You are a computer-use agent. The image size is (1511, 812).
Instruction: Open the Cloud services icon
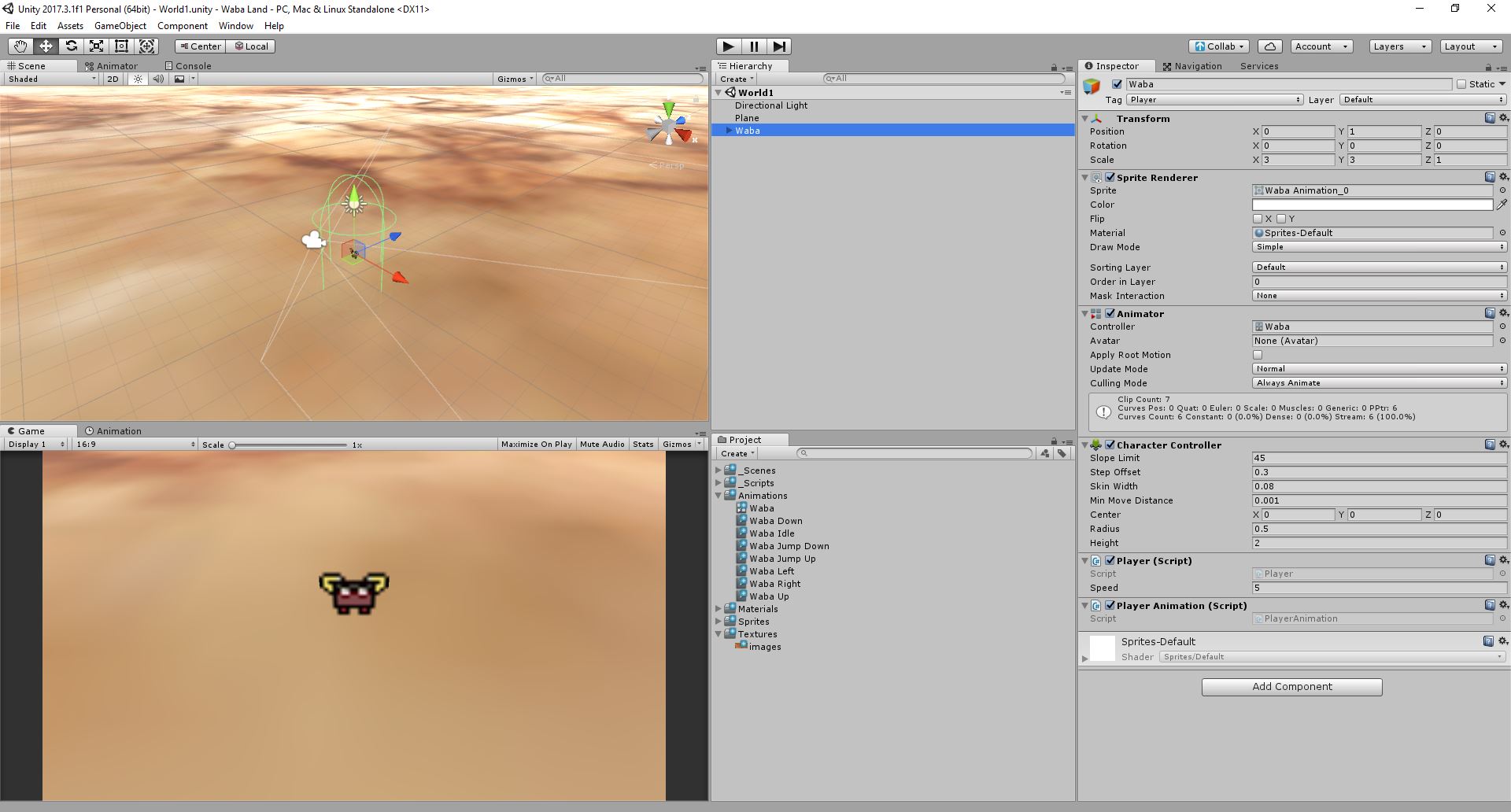click(1269, 46)
